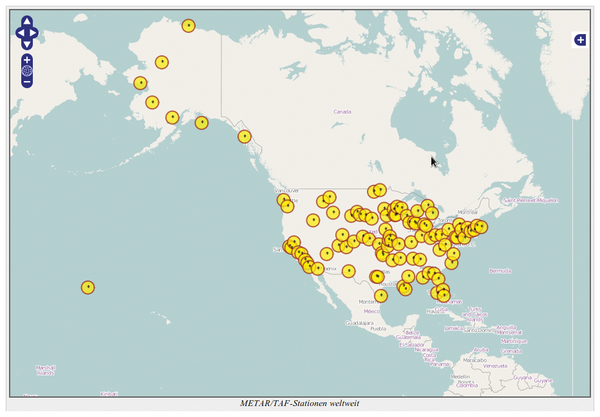Pan the map east with right arrow
This screenshot has width=600, height=417.
35,33
